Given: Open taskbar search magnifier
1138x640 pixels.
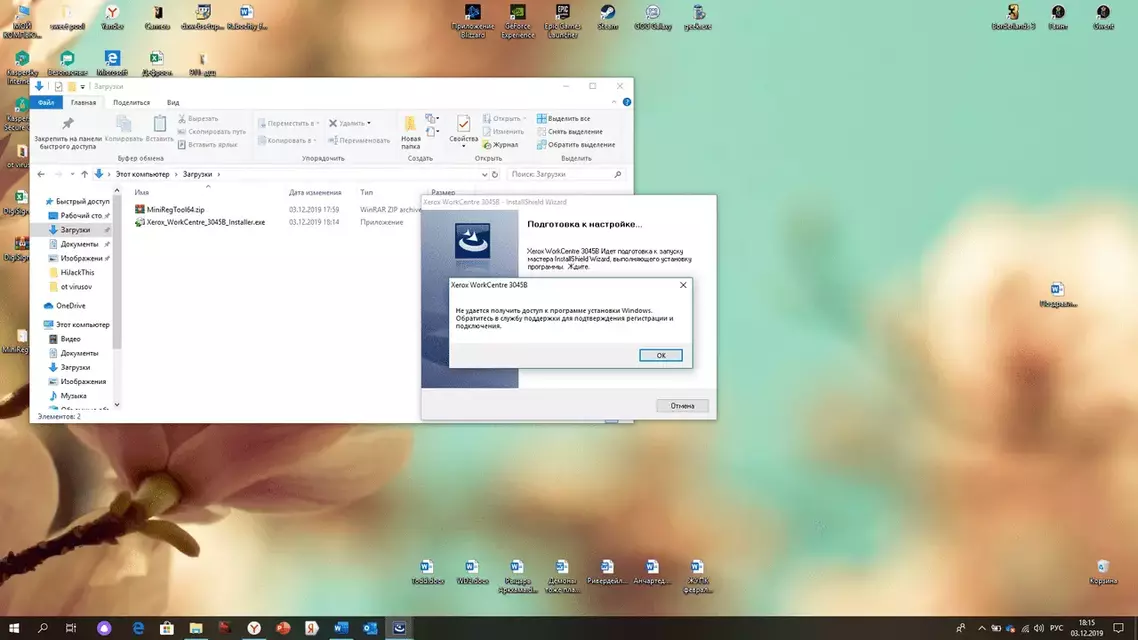Looking at the screenshot, I should pyautogui.click(x=43, y=628).
